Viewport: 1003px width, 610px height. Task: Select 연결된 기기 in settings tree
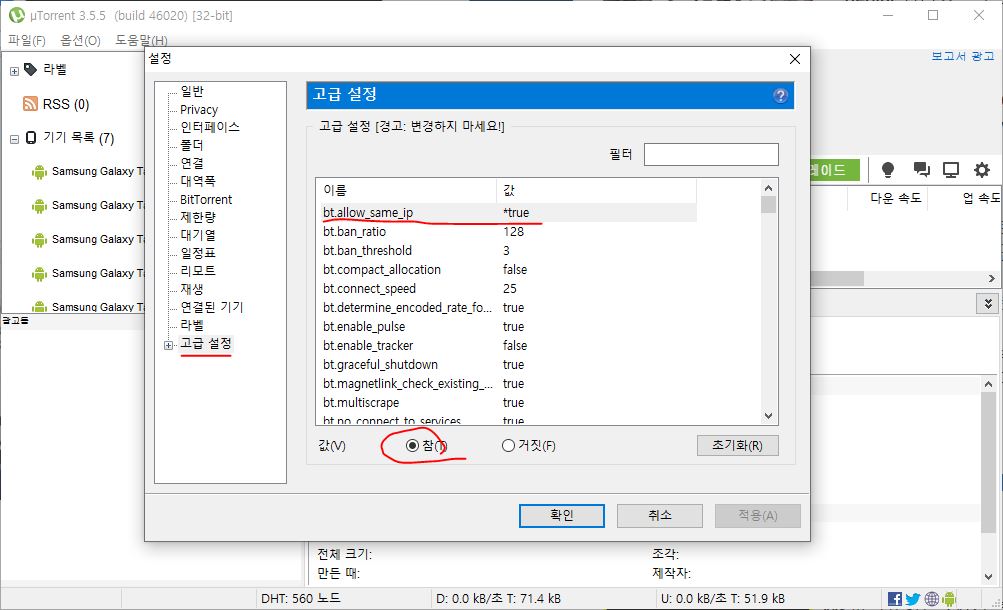click(x=212, y=307)
